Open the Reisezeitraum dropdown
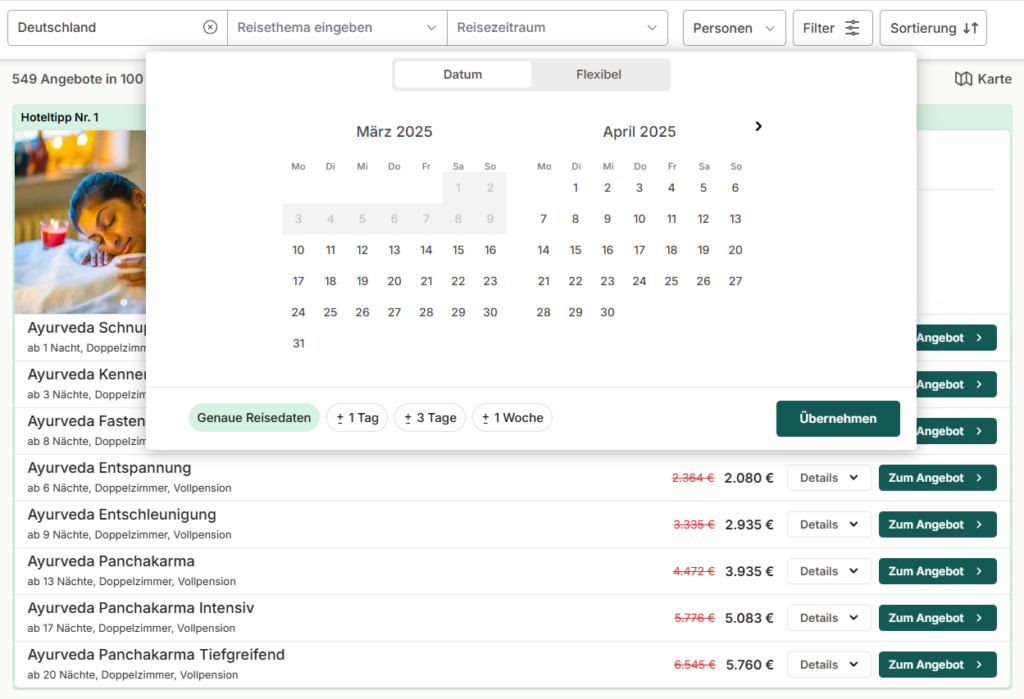1024x699 pixels. (556, 28)
